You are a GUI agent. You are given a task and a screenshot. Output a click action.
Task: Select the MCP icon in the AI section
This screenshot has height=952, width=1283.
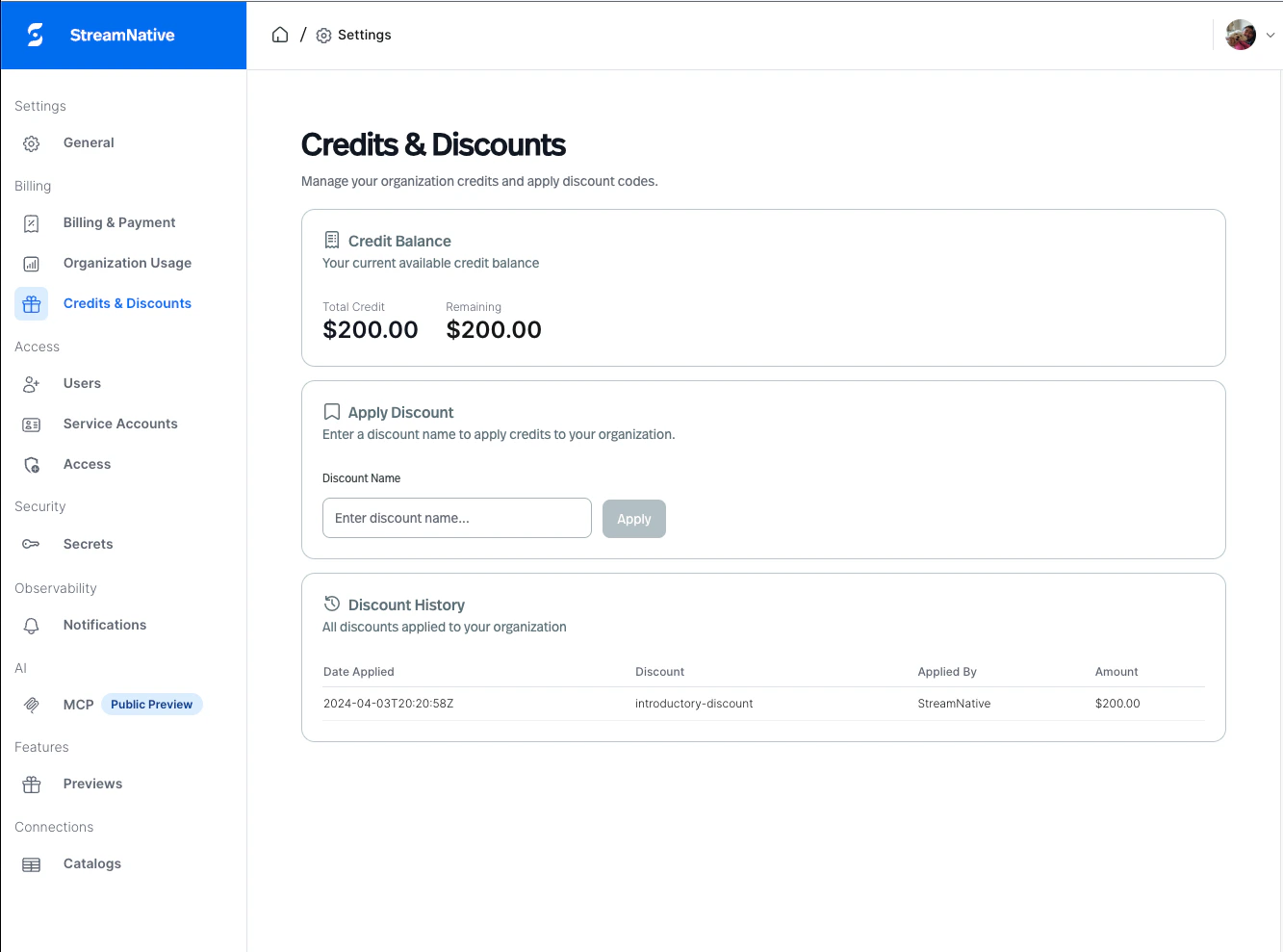[x=31, y=704]
